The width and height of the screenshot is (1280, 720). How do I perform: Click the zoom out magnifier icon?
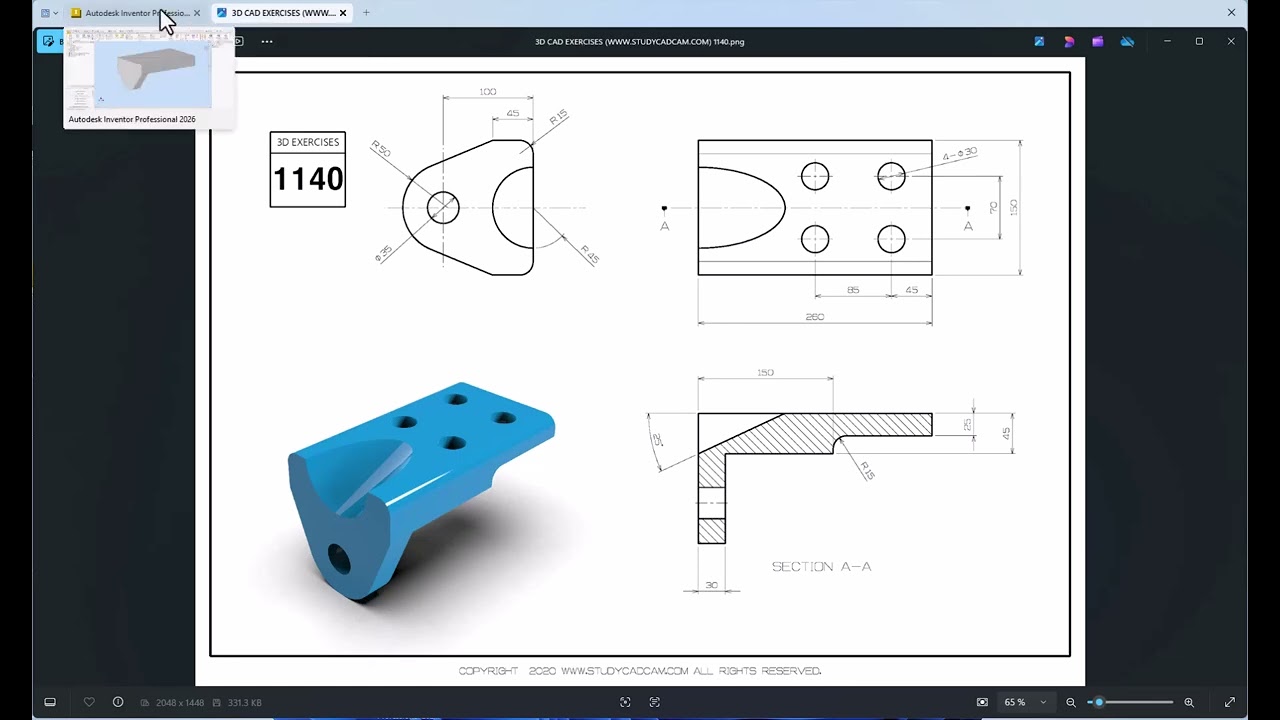coord(1071,702)
